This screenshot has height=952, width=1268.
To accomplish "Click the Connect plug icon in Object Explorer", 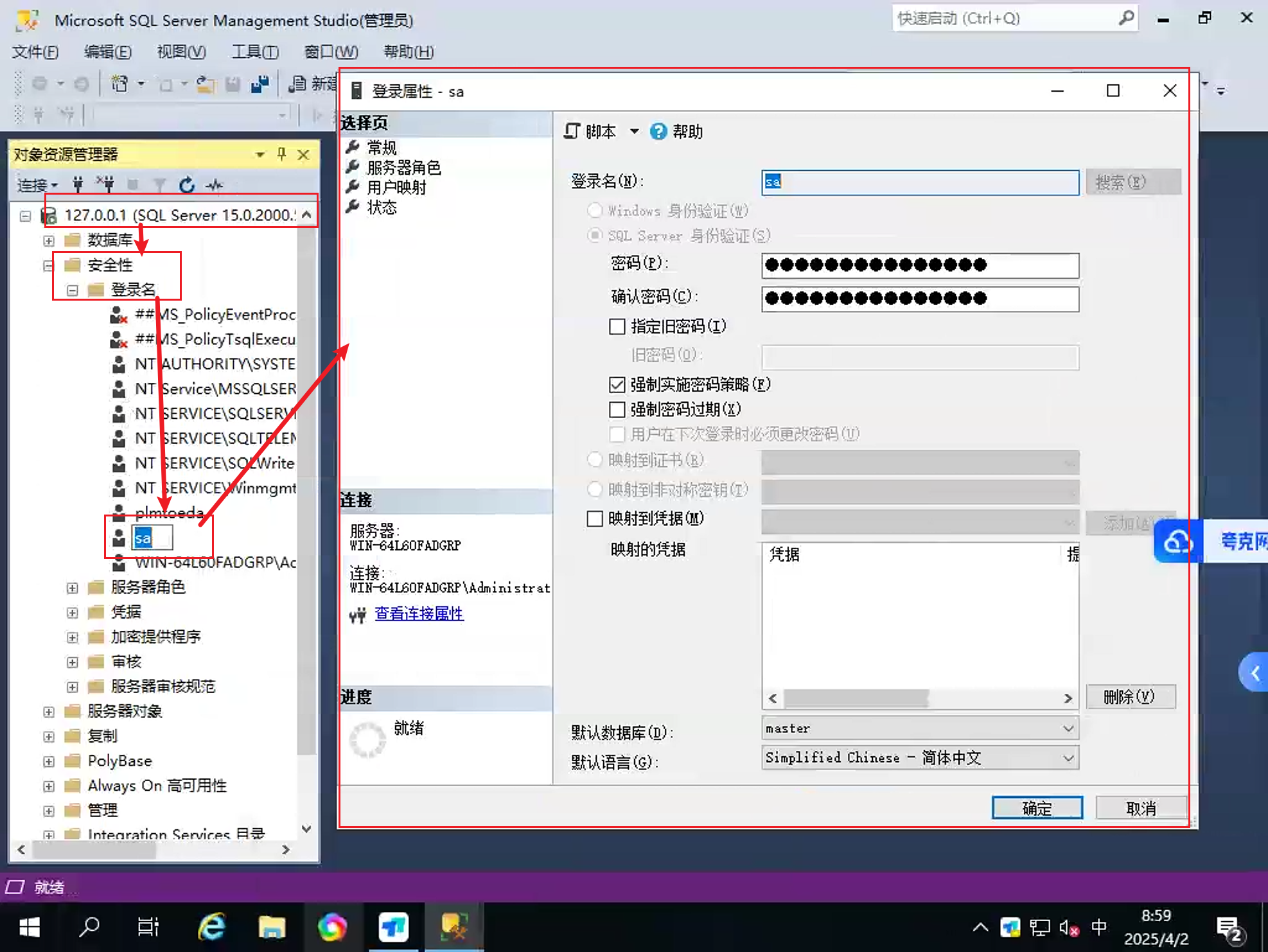I will pos(78,185).
